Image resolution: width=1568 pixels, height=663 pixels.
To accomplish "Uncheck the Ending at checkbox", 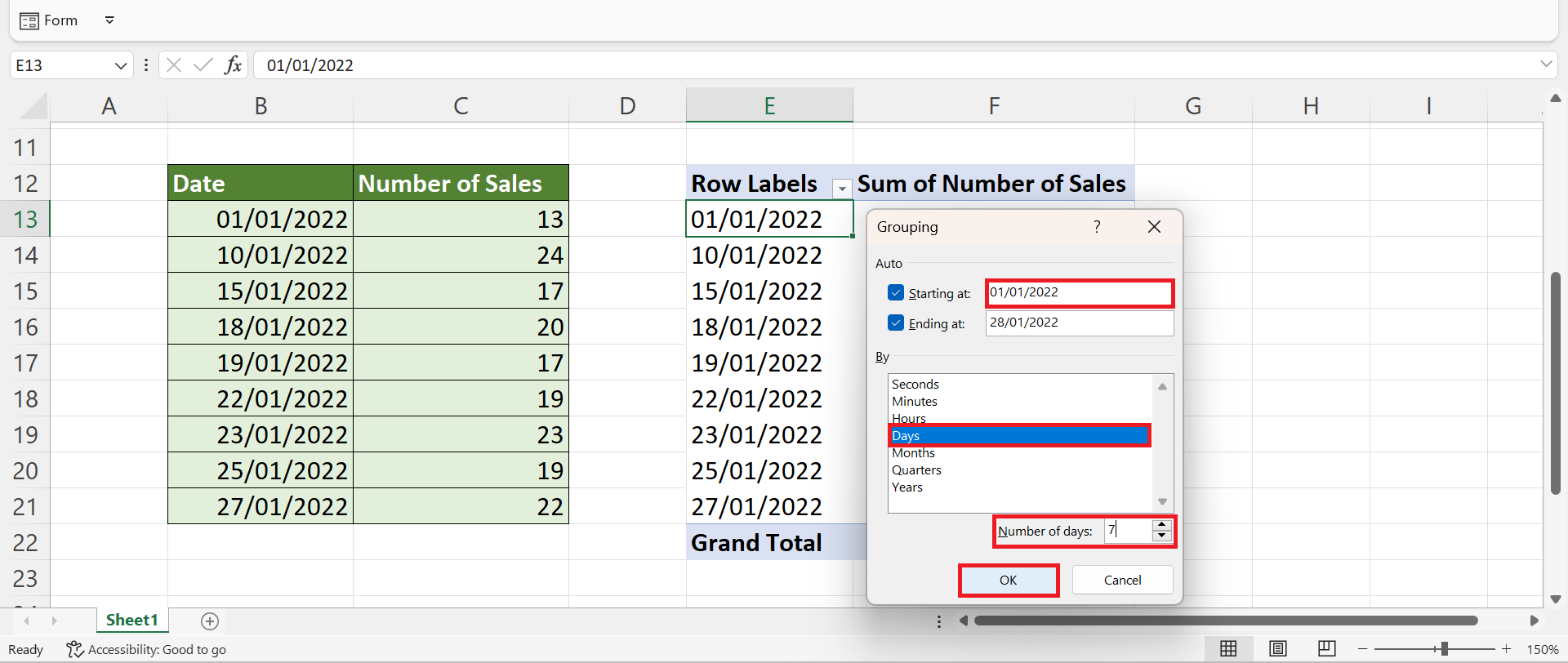I will (x=896, y=323).
